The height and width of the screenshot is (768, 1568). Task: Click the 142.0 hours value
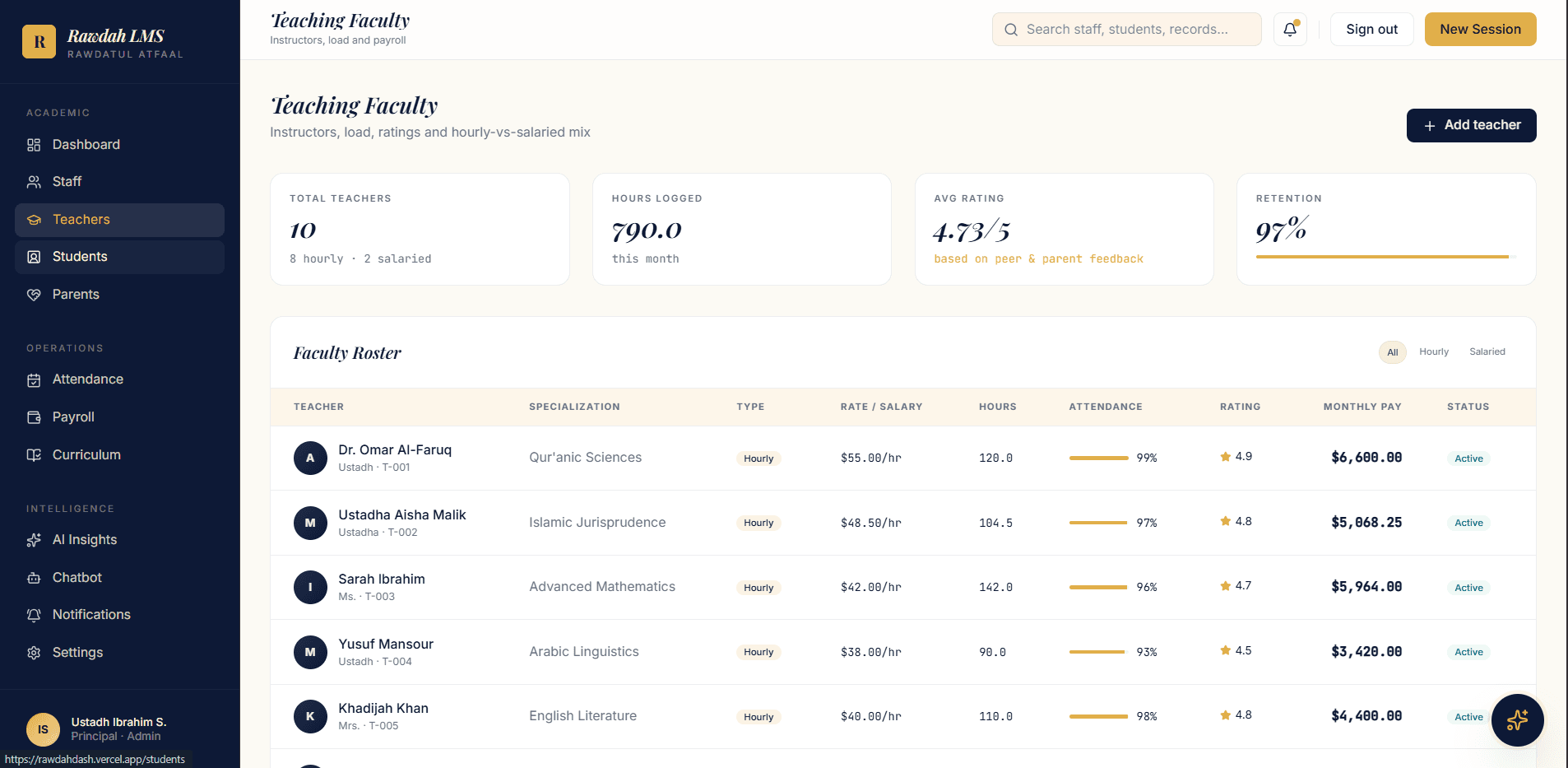pos(995,587)
